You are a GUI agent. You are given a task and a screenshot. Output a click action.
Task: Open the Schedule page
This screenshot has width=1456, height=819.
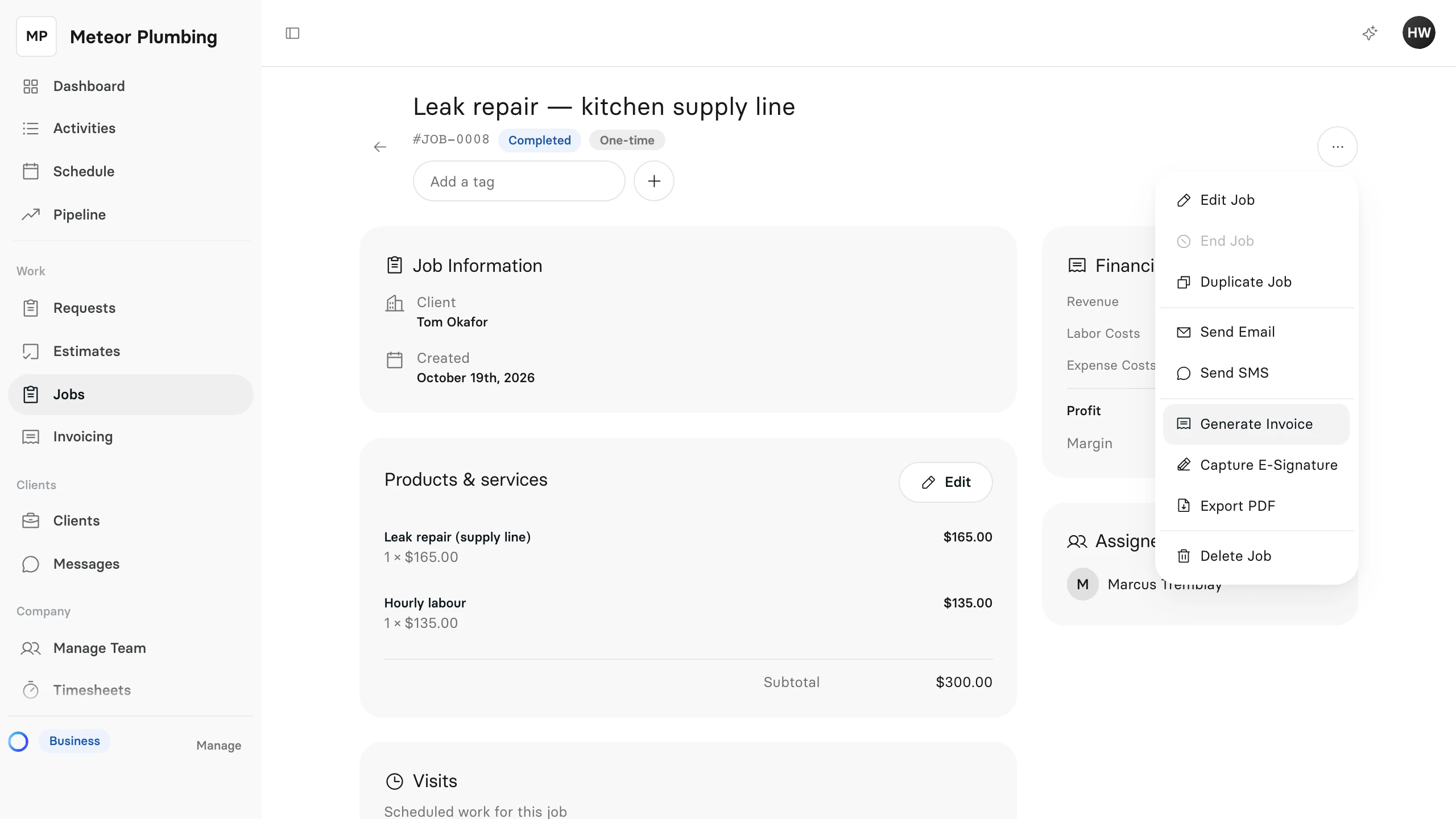point(131,172)
